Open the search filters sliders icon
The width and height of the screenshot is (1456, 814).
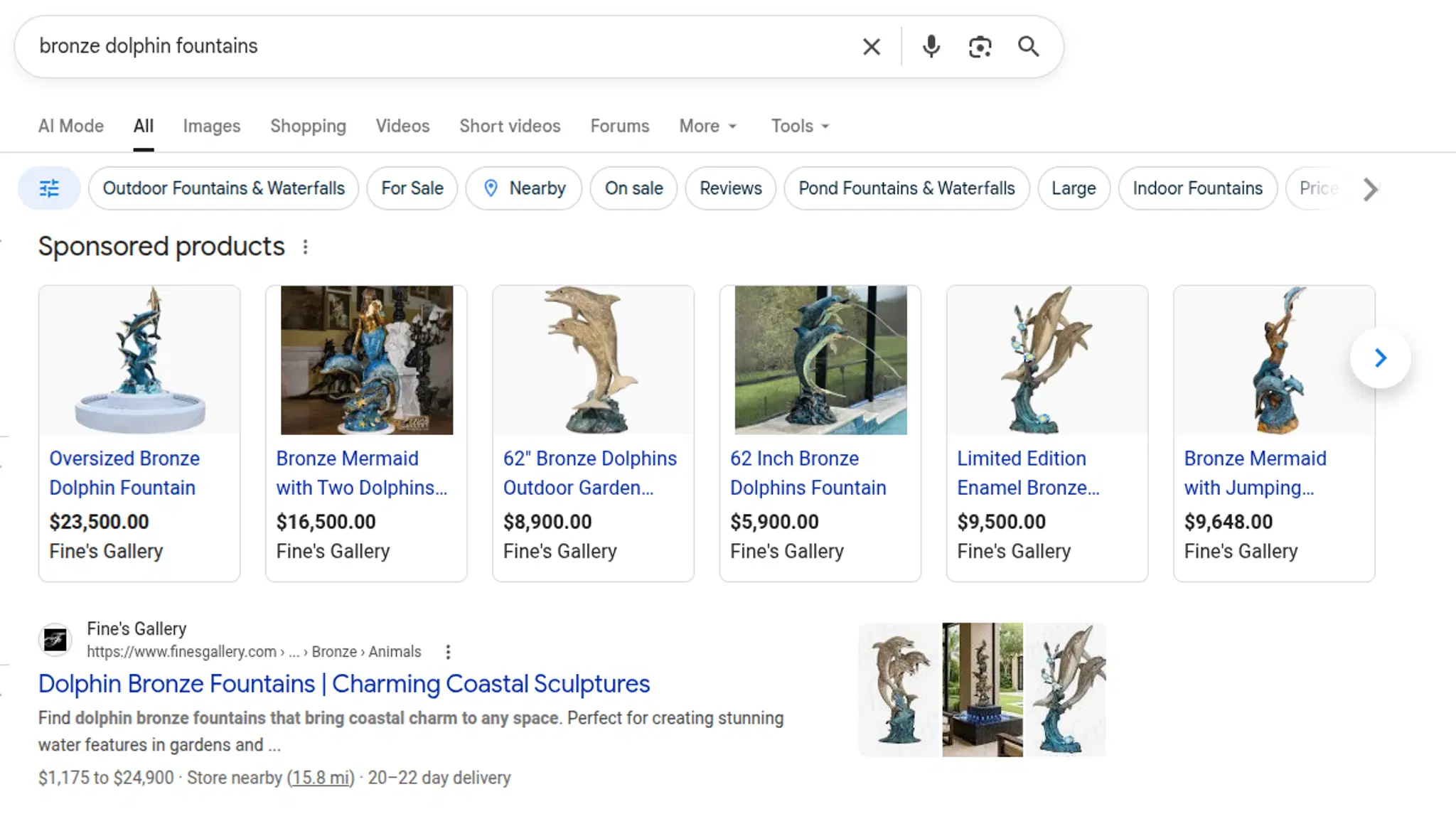coord(48,188)
